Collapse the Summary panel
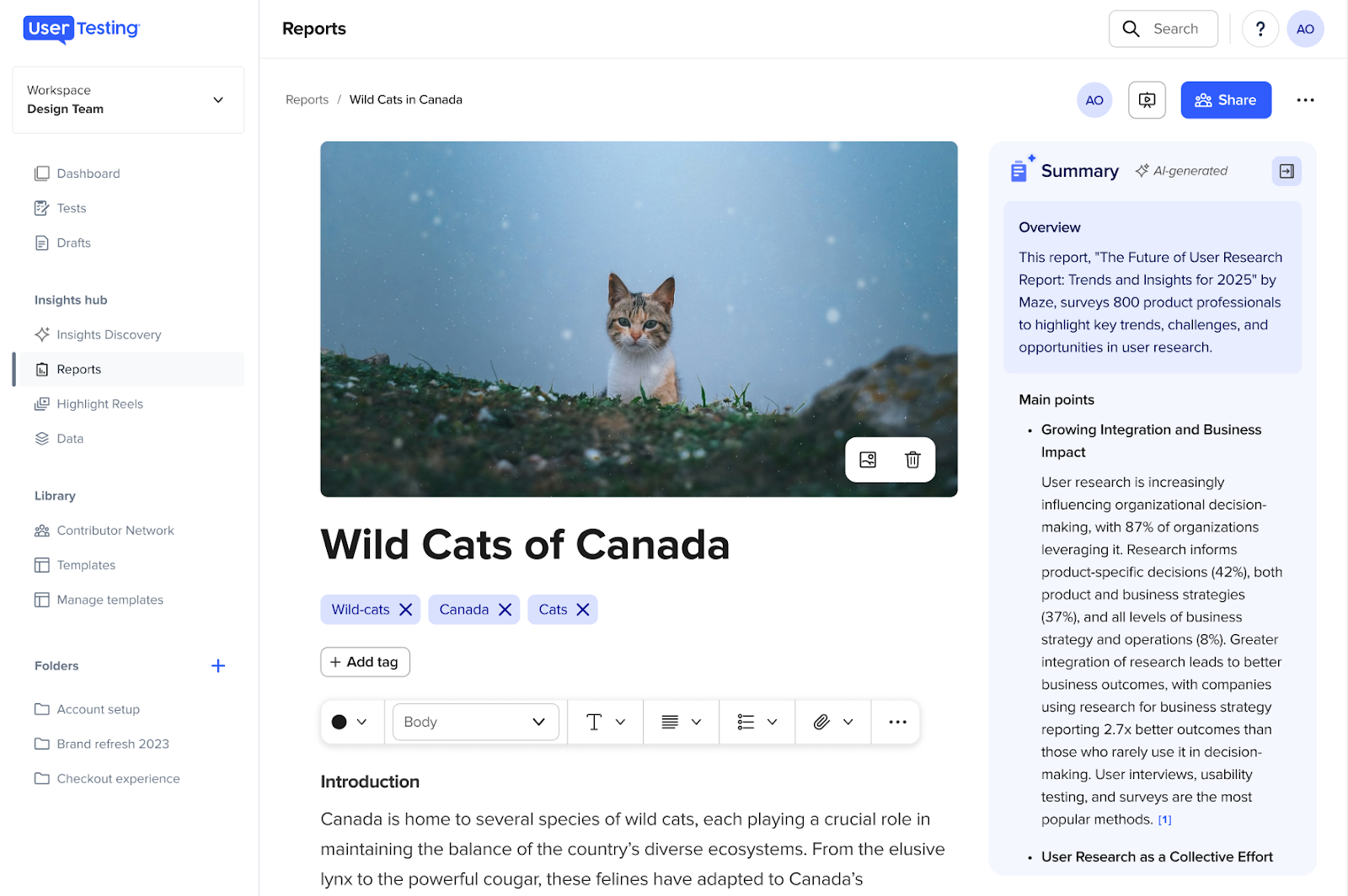The image size is (1348, 896). click(1286, 171)
